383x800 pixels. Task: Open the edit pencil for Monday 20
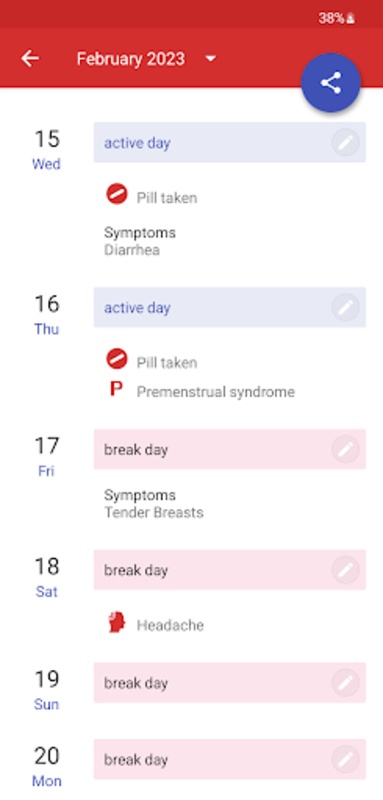pos(345,759)
